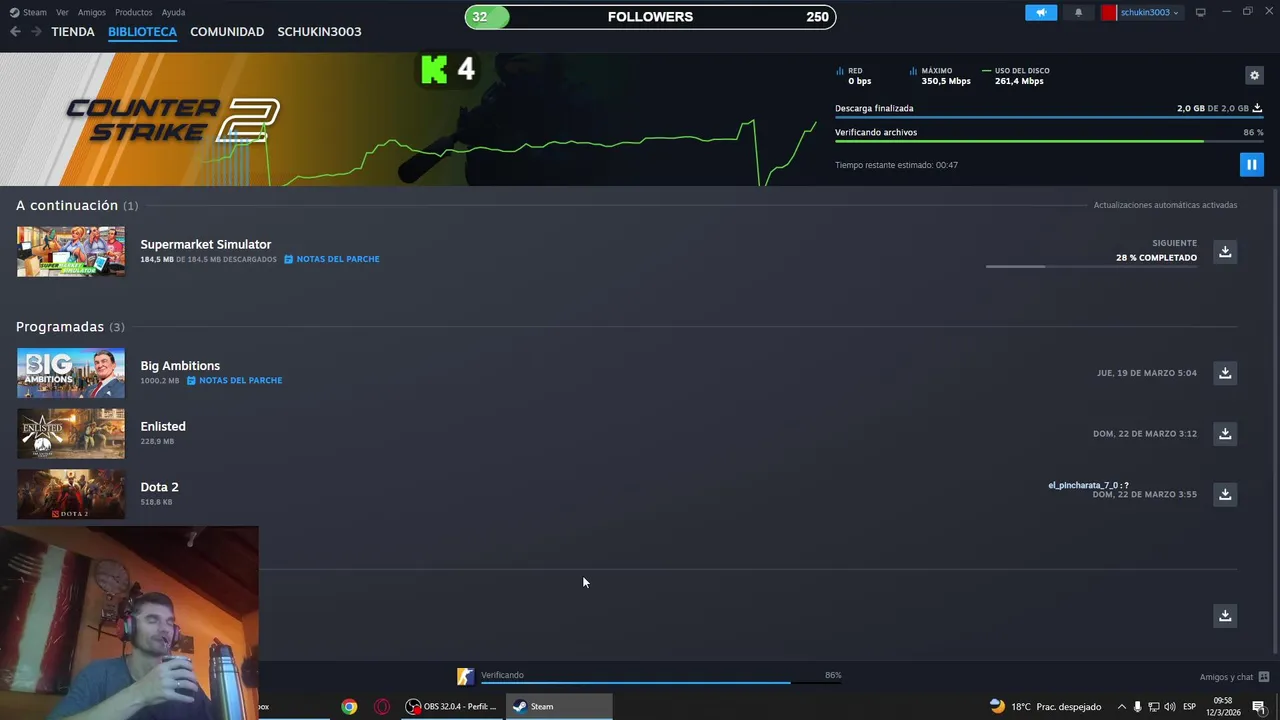1280x720 pixels.
Task: Click Descarga finalizada label
Action: coord(874,108)
